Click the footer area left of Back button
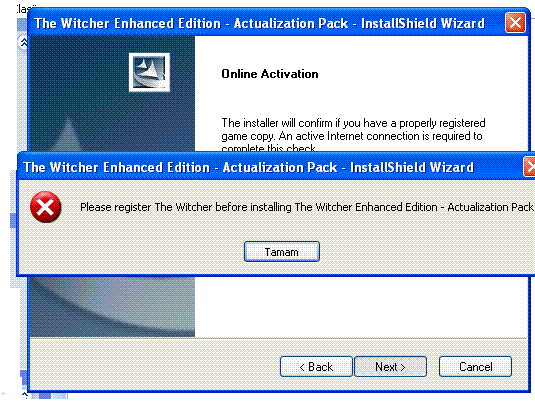 pyautogui.click(x=155, y=367)
